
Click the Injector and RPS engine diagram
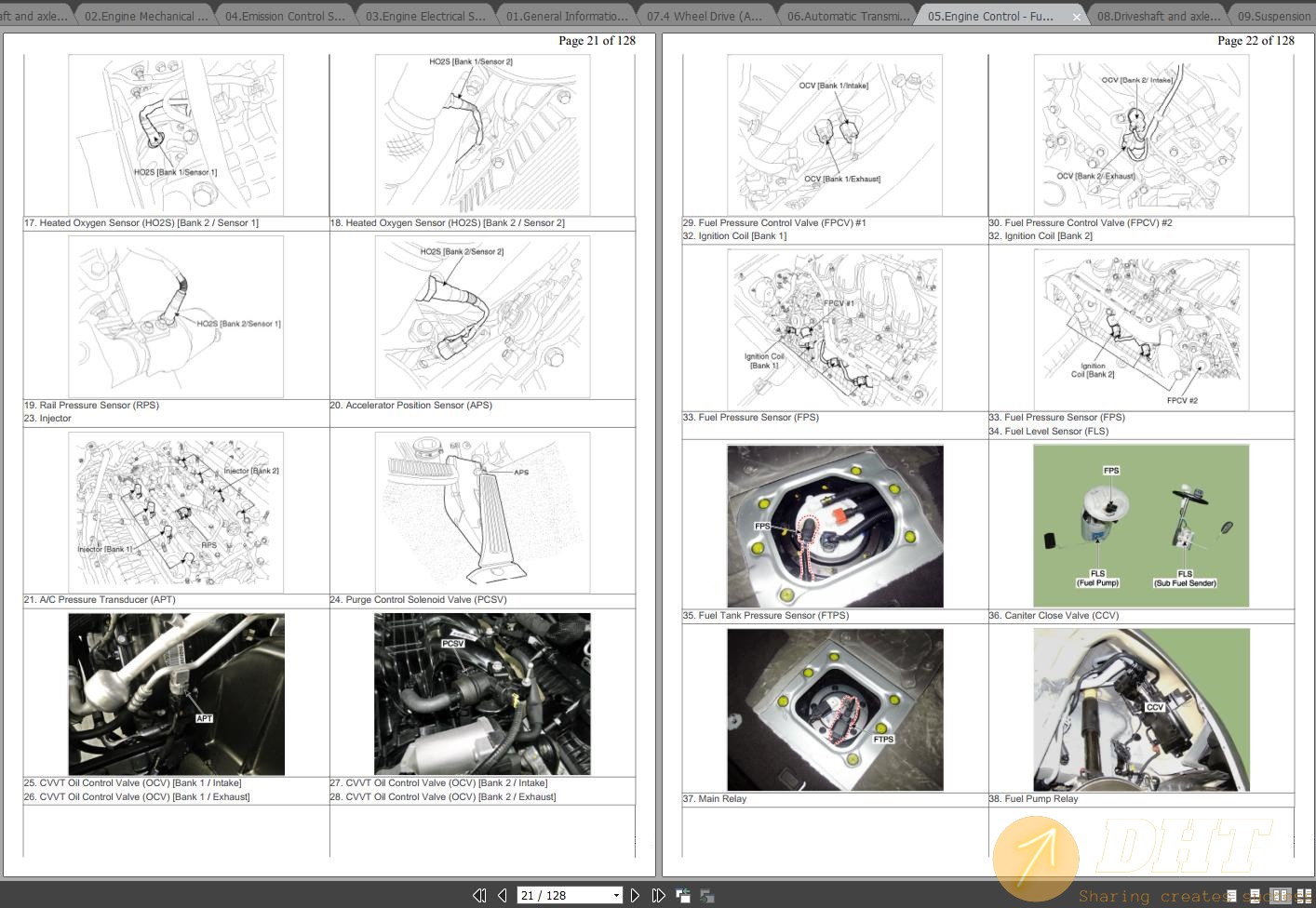176,512
